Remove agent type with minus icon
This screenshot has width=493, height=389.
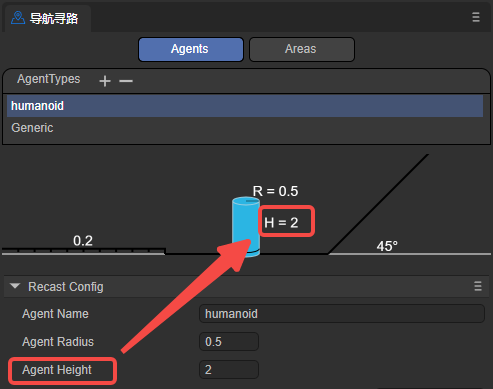pyautogui.click(x=126, y=81)
